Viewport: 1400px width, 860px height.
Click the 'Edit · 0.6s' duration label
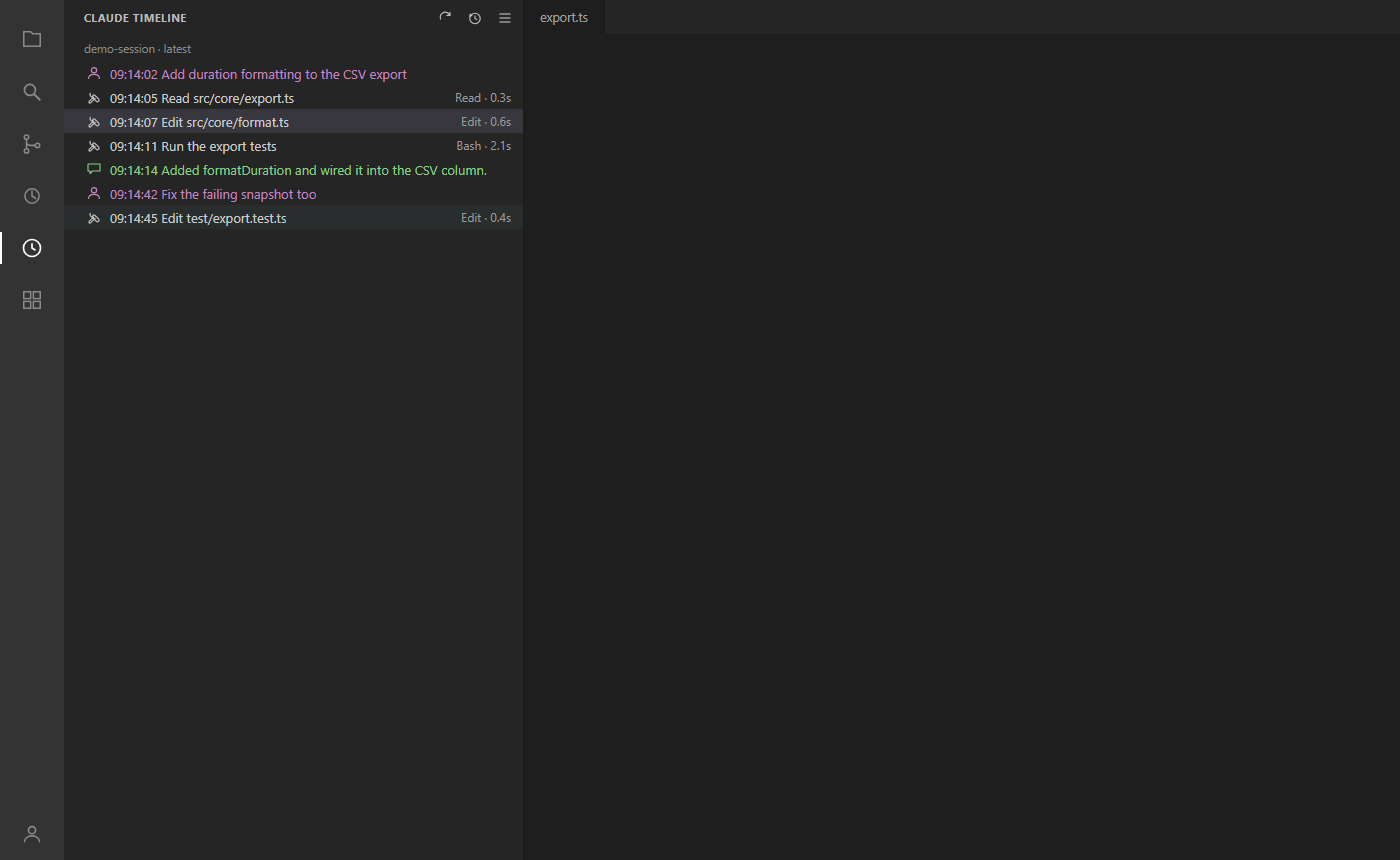tap(486, 122)
